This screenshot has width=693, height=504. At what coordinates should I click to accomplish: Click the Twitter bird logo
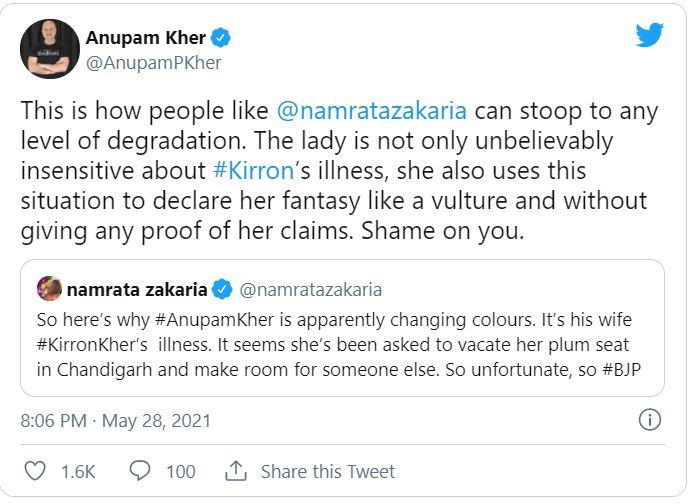651,36
